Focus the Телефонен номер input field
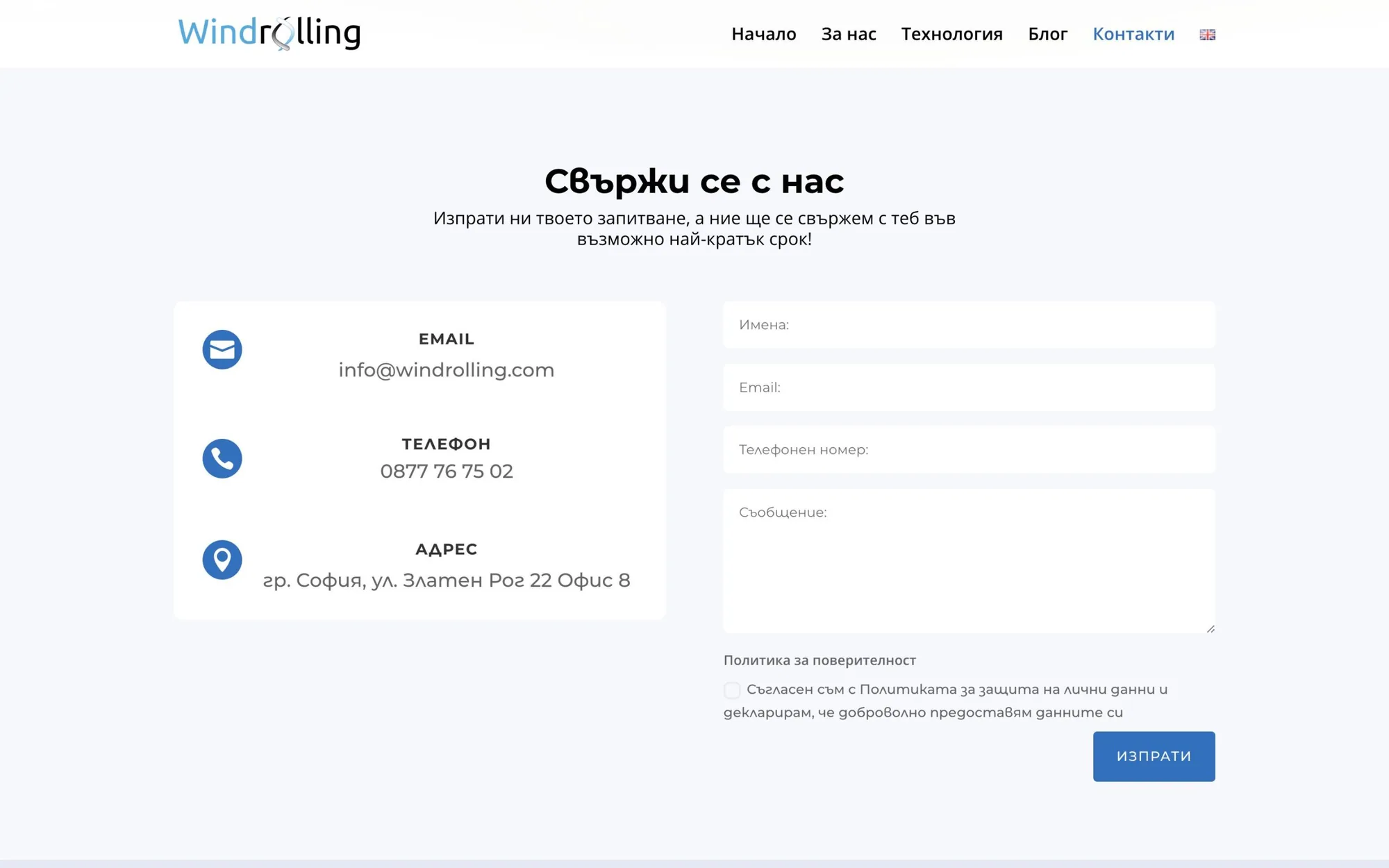Screen dimensions: 1389x868 969,449
